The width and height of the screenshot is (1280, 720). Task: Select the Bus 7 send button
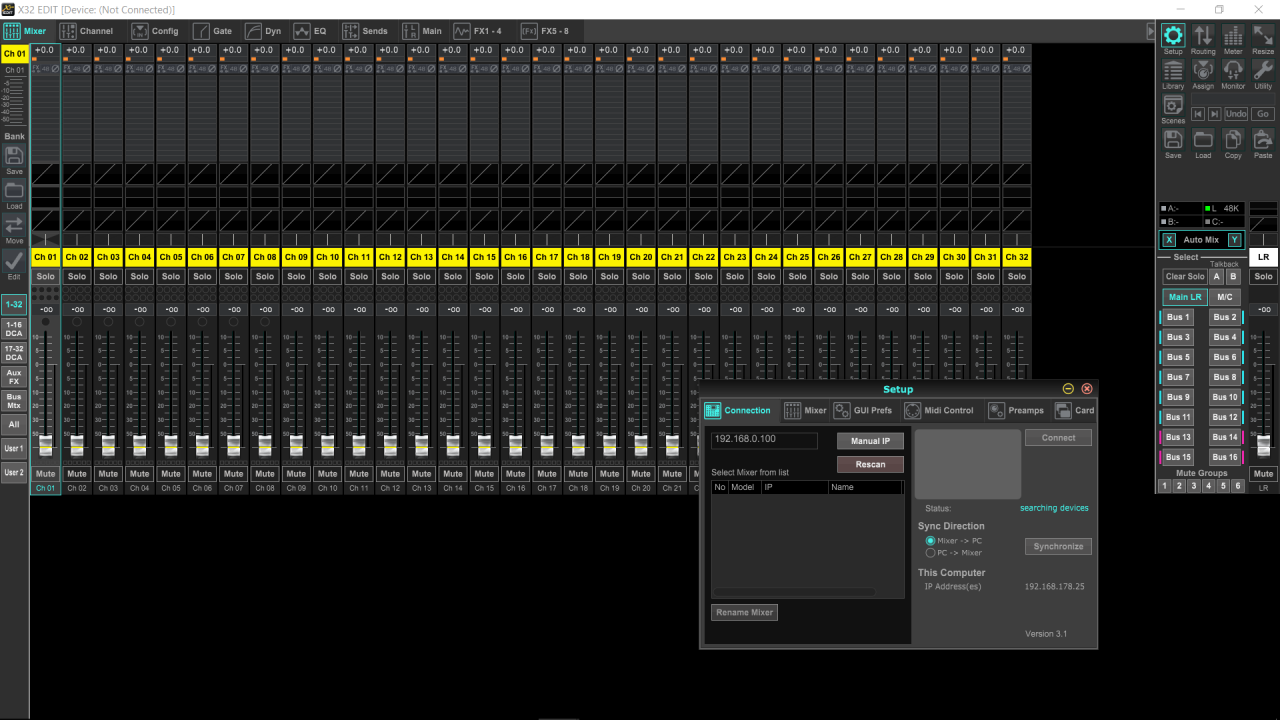[1178, 377]
